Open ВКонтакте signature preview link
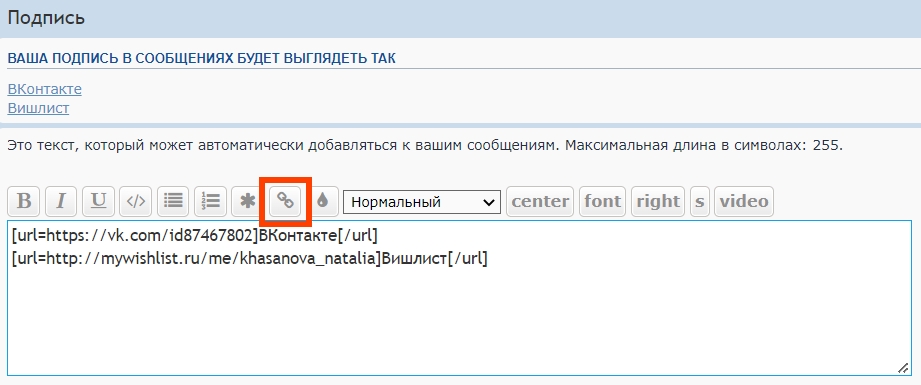This screenshot has width=921, height=385. pos(45,89)
